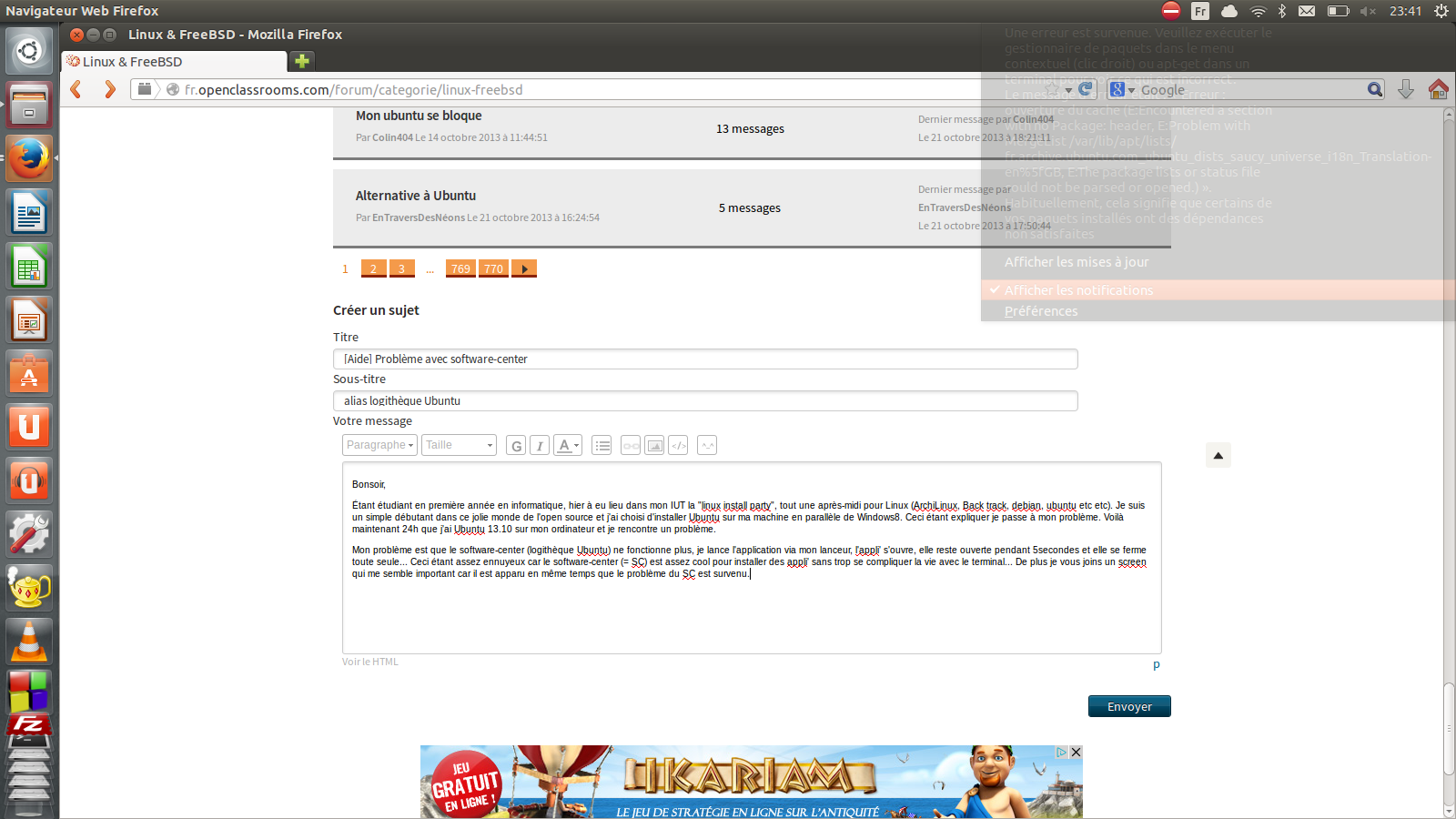Insert an image via the editor toolbar

coord(654,446)
